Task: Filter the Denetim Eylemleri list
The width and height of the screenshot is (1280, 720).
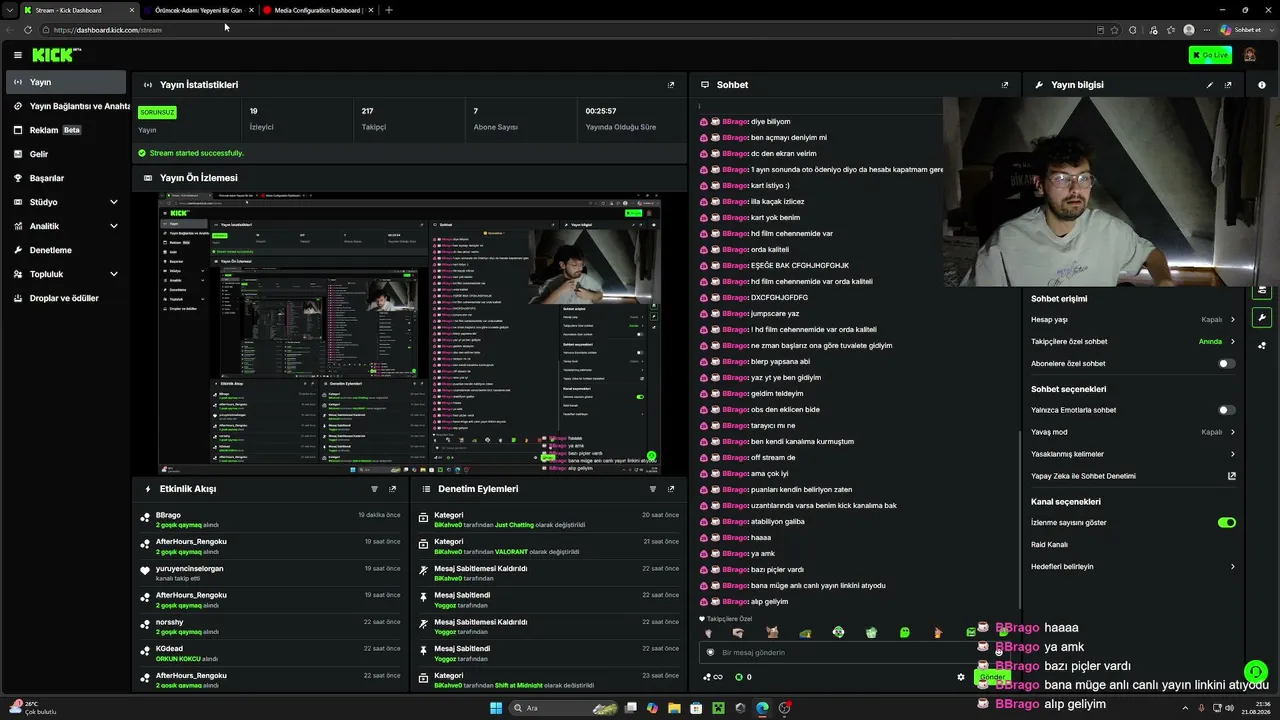Action: (x=653, y=489)
